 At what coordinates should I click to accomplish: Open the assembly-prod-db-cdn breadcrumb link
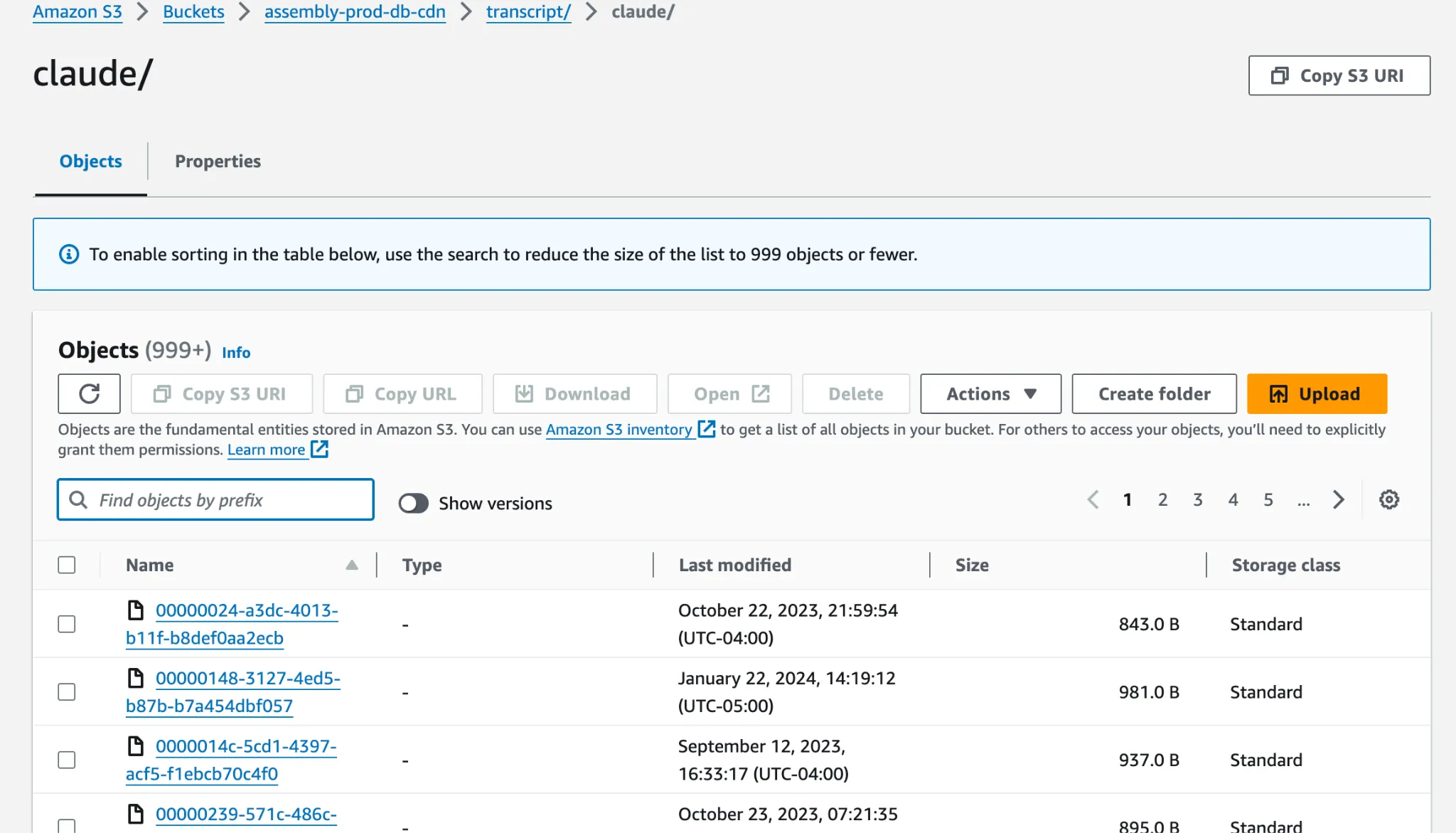pos(355,12)
